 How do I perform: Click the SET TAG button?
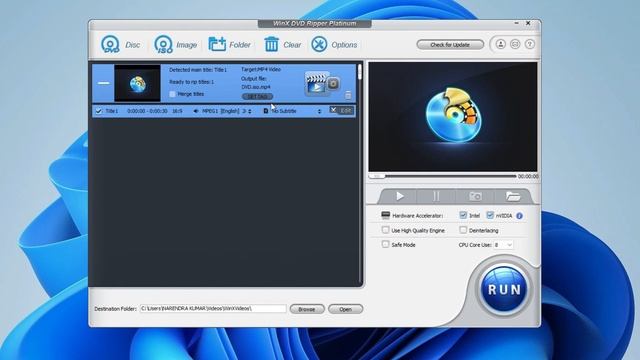pos(257,96)
